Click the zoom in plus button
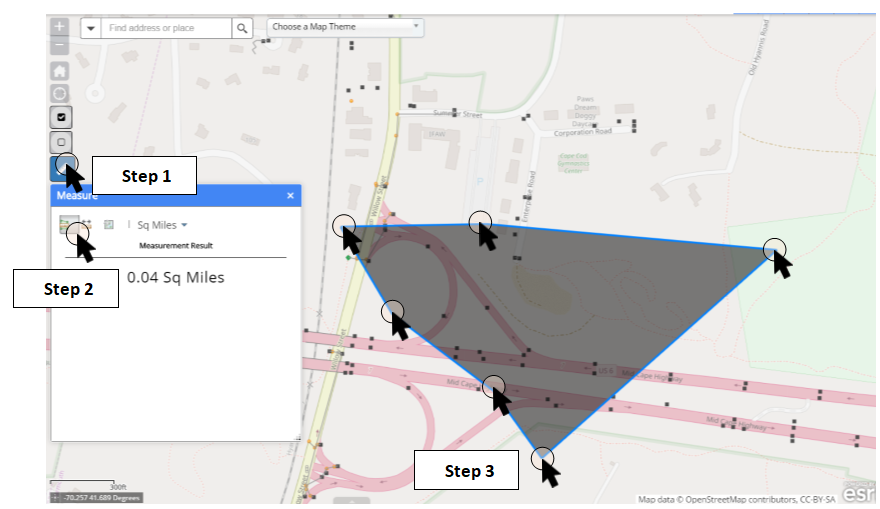Image resolution: width=880 pixels, height=509 pixels. click(60, 26)
